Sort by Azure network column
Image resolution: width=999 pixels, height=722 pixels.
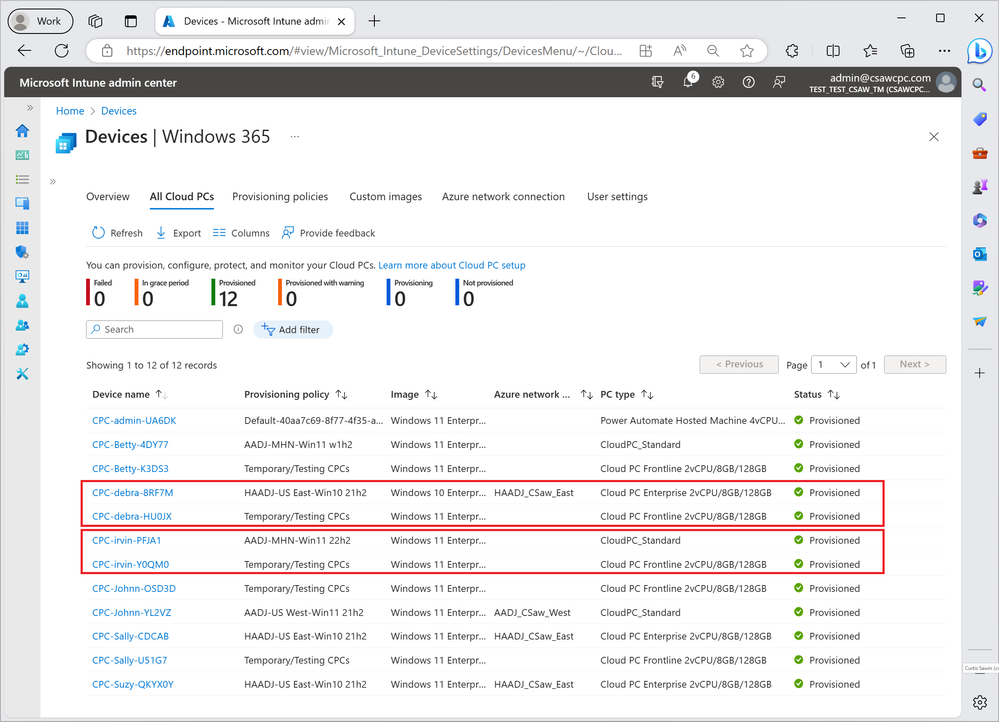(543, 394)
